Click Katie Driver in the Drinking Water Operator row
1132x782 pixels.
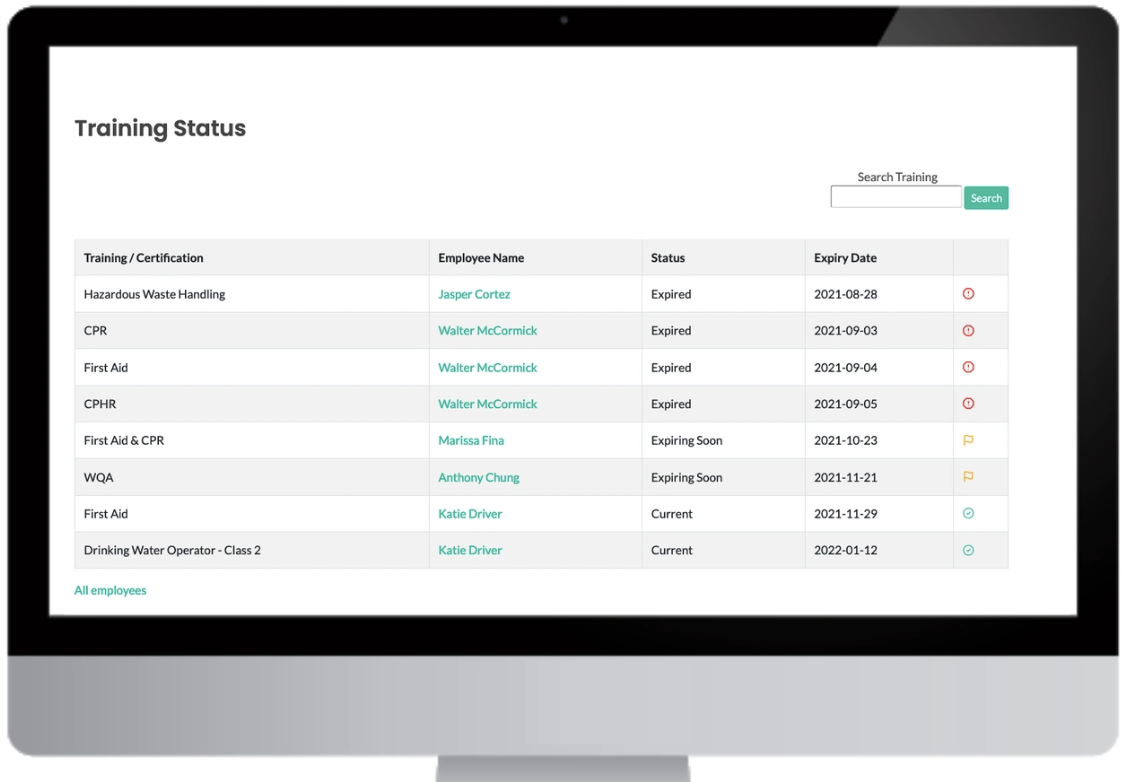[469, 550]
